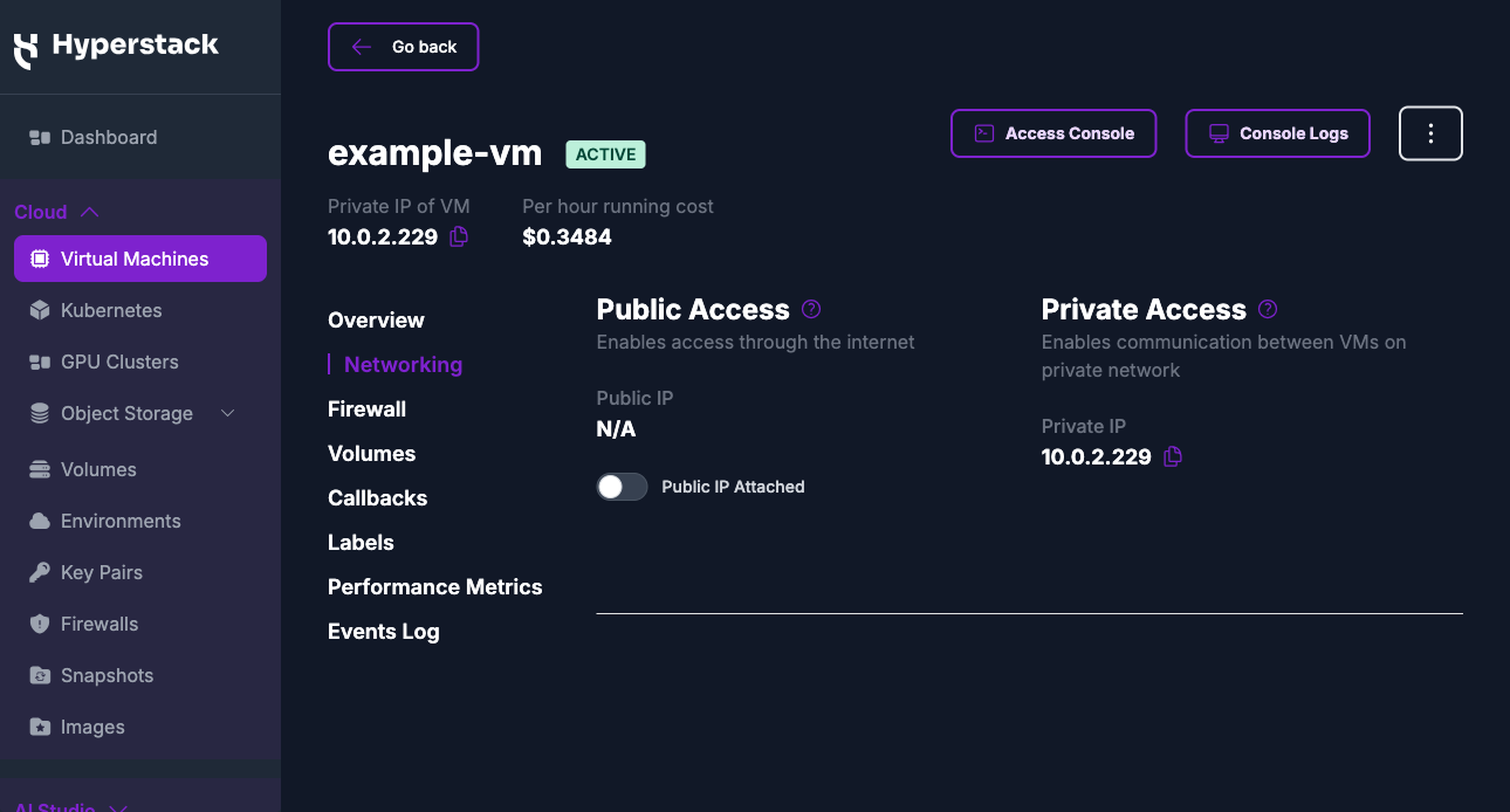Click the Key Pairs key icon

(x=40, y=572)
